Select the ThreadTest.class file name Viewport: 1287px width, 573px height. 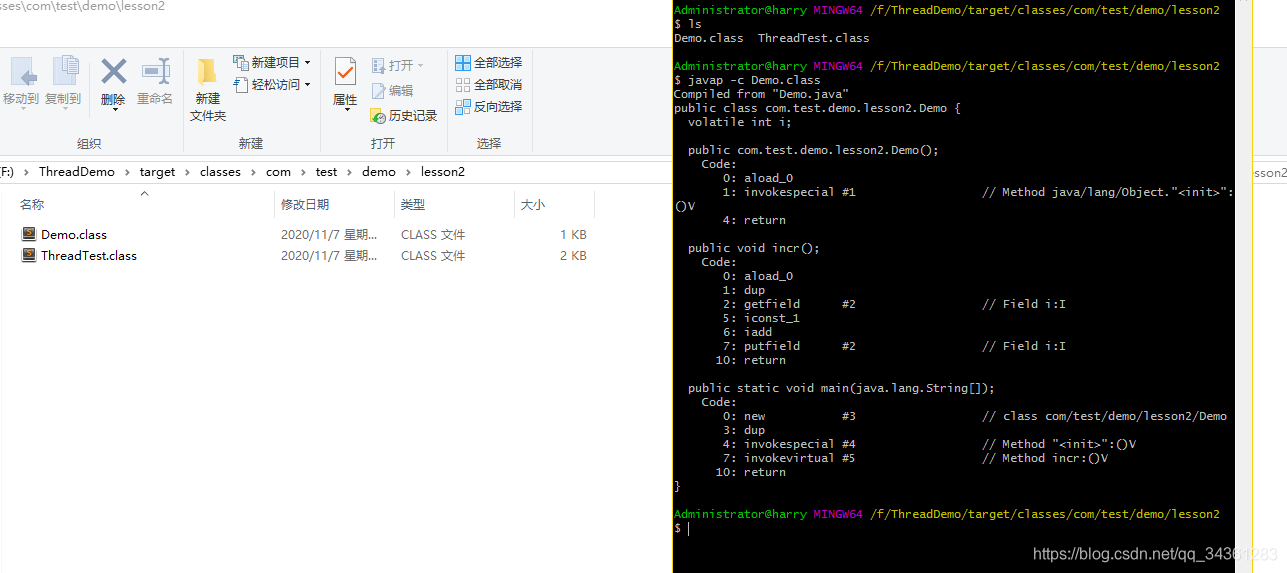pyautogui.click(x=89, y=255)
